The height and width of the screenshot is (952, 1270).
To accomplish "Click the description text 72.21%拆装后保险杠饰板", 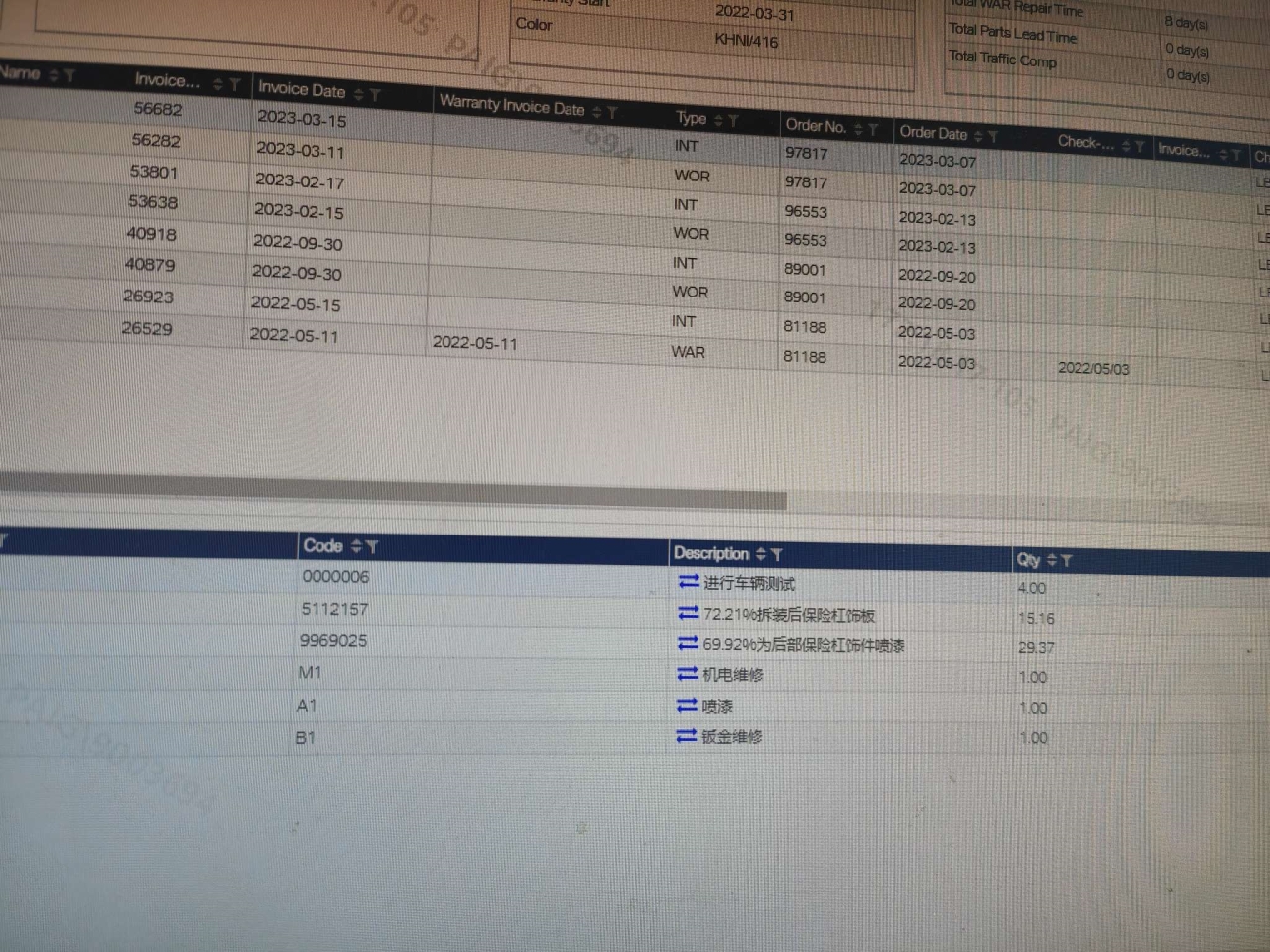I will (x=790, y=615).
